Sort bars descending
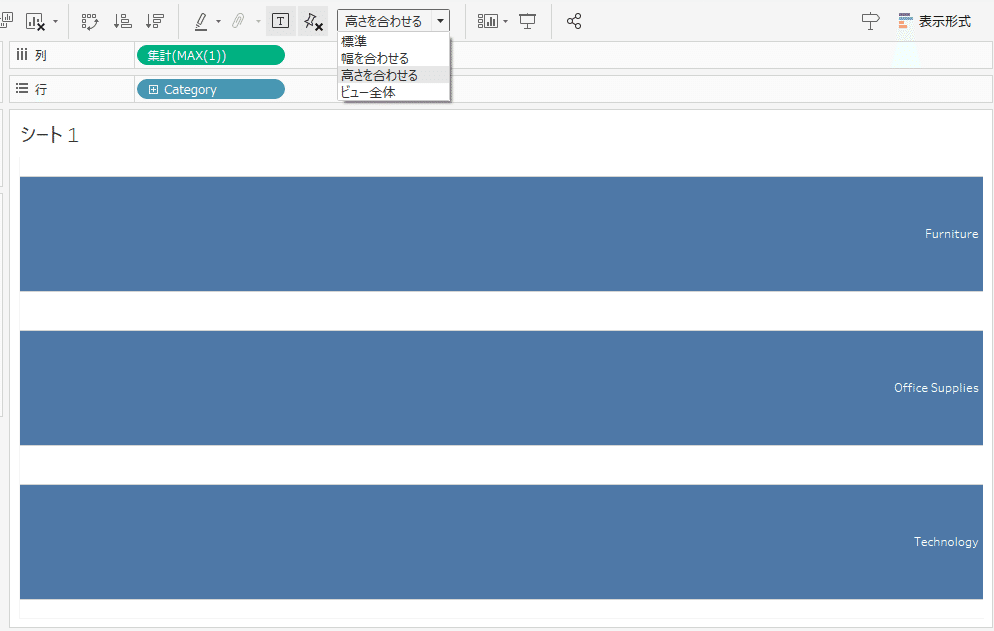 155,22
